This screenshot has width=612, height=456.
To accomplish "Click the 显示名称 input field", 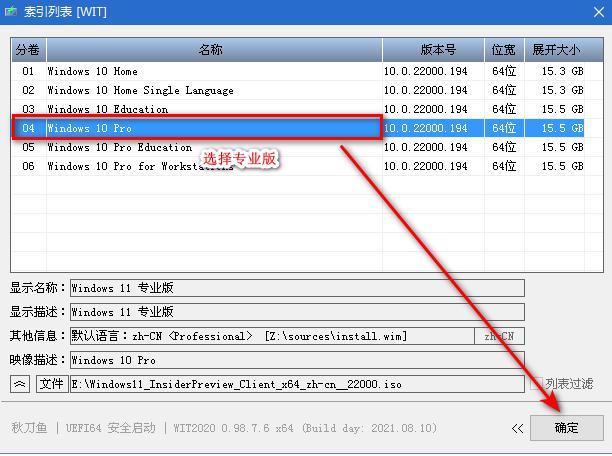I will point(297,288).
